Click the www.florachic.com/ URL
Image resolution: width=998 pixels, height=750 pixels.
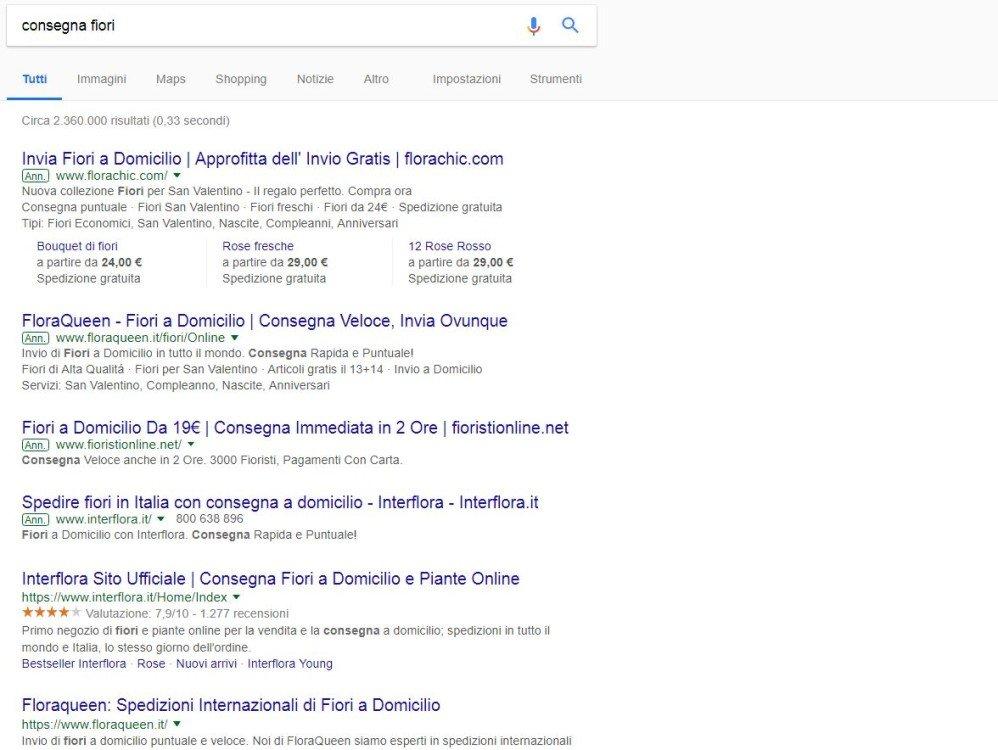[111, 176]
